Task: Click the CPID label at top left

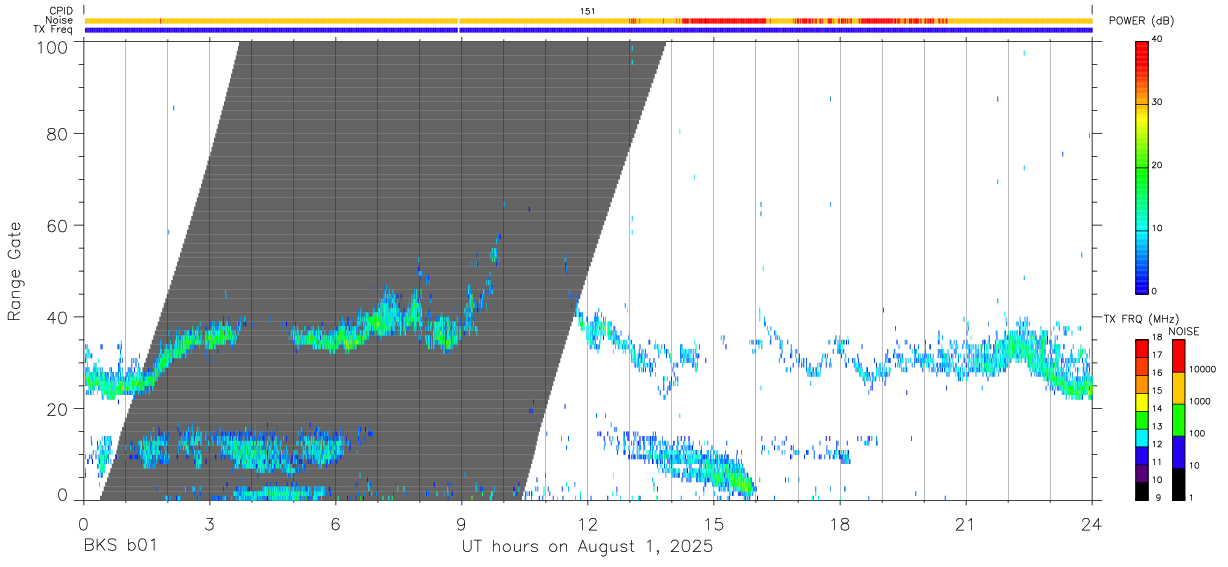Action: click(60, 11)
